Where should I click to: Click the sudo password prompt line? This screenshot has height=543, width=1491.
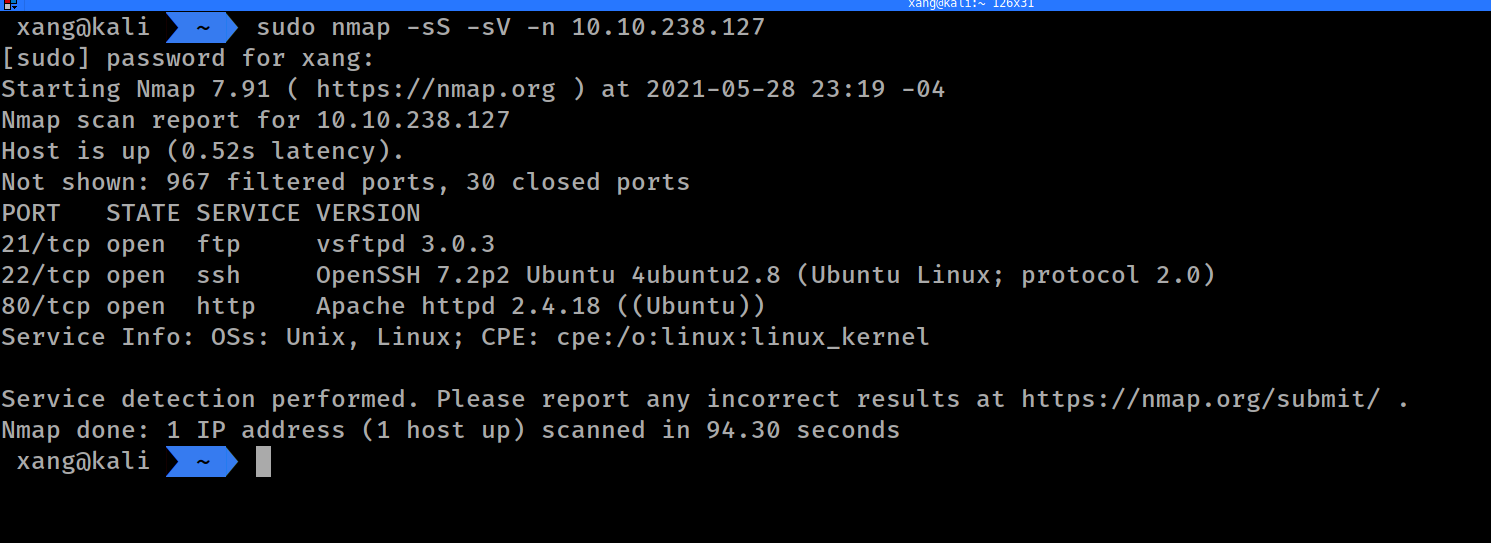pos(187,58)
